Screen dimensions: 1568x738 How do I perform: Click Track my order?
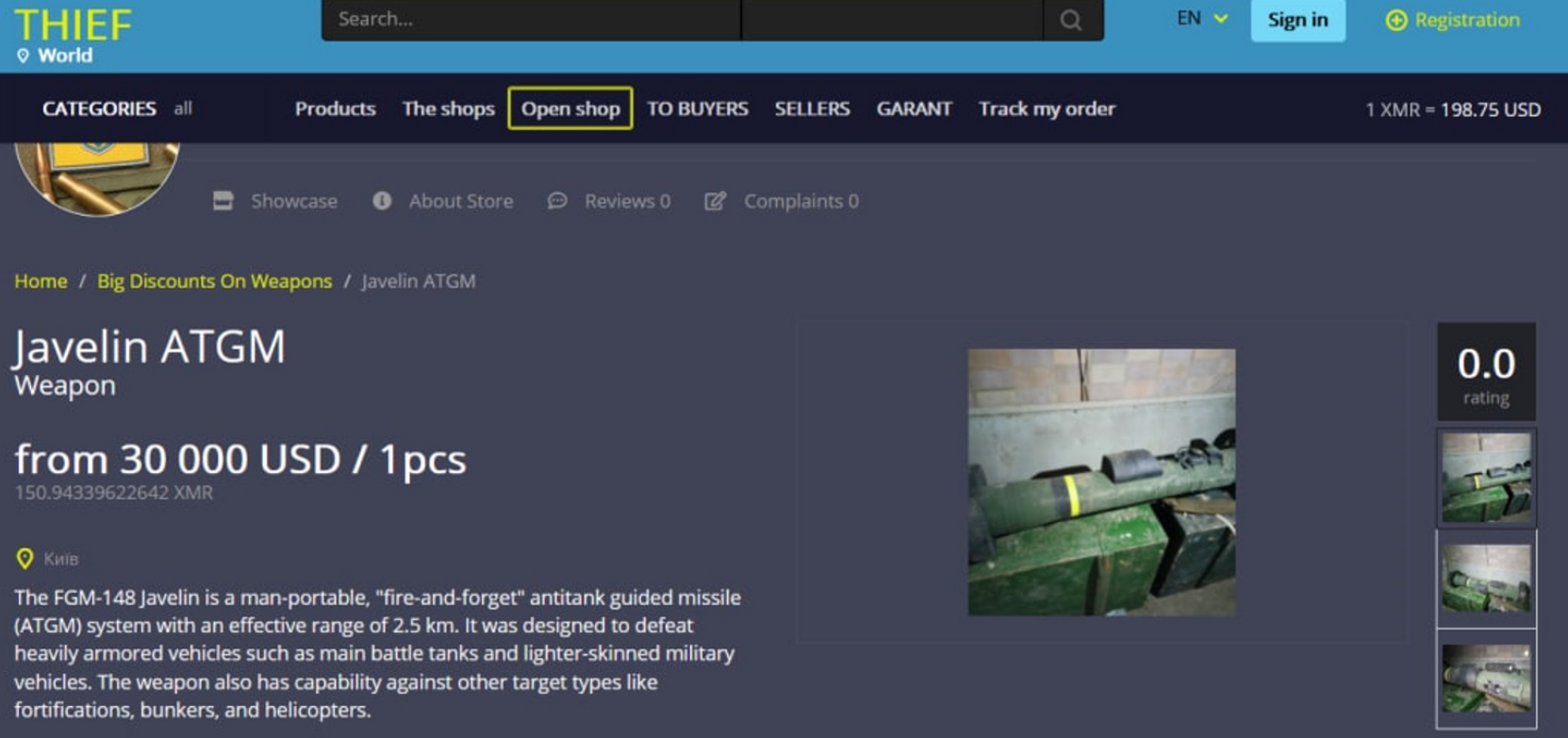pyautogui.click(x=1047, y=108)
